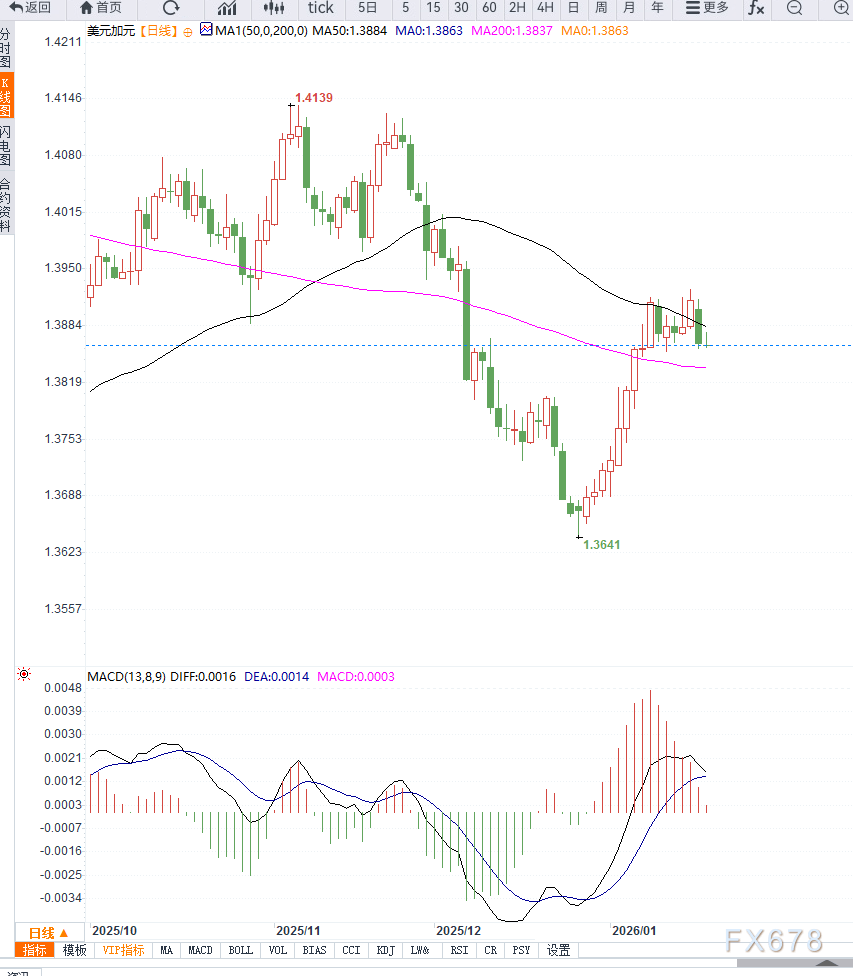Toggle the MA1 indicator chart icon
The height and width of the screenshot is (976, 853).
click(206, 31)
